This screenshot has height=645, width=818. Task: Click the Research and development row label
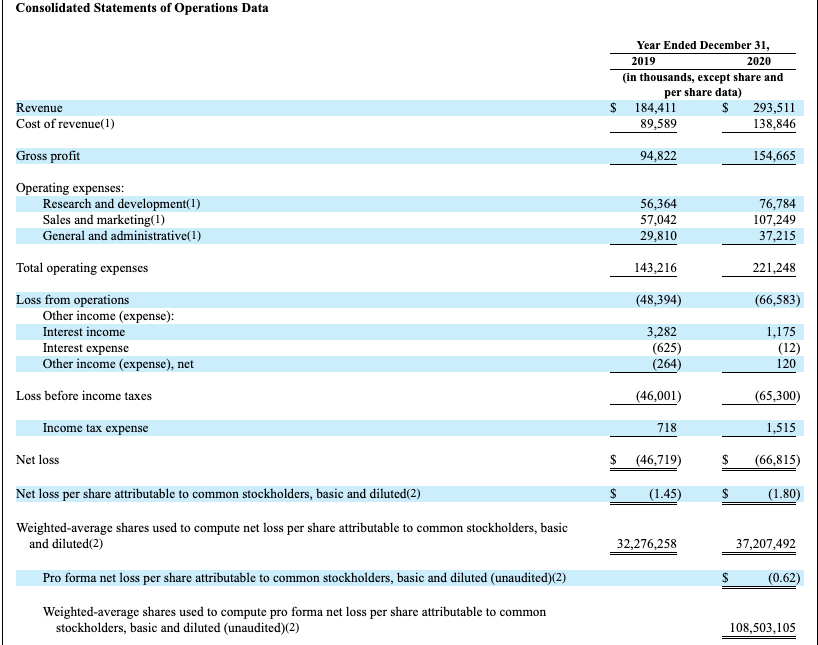click(x=122, y=204)
